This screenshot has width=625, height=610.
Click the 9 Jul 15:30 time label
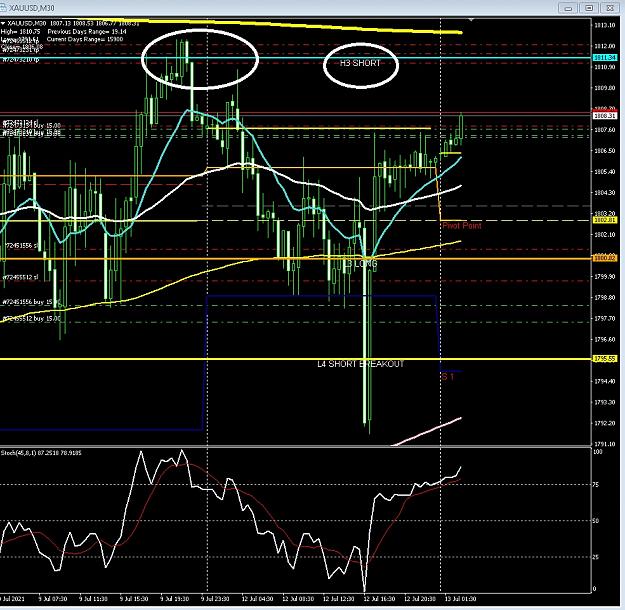(134, 599)
